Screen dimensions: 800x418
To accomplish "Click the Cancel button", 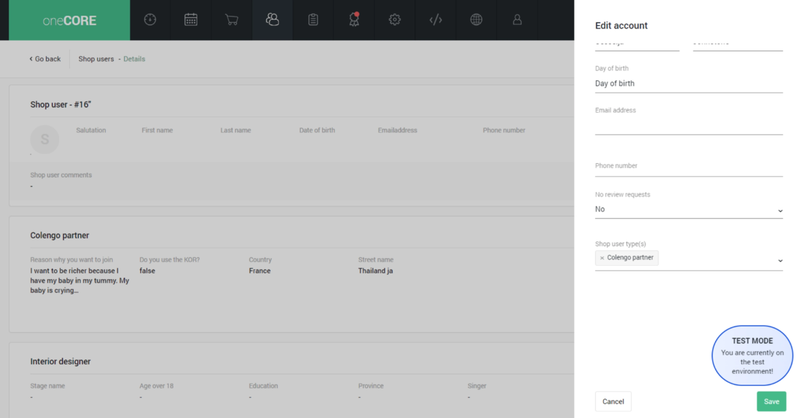I will [613, 401].
